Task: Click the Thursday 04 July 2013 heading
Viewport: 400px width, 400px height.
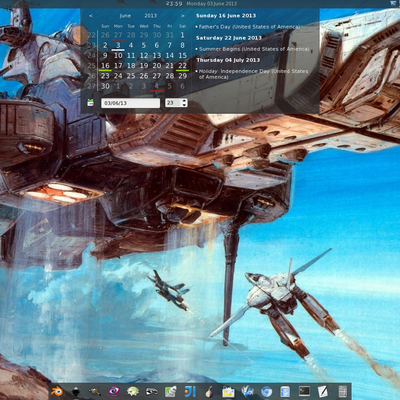Action: coord(228,60)
